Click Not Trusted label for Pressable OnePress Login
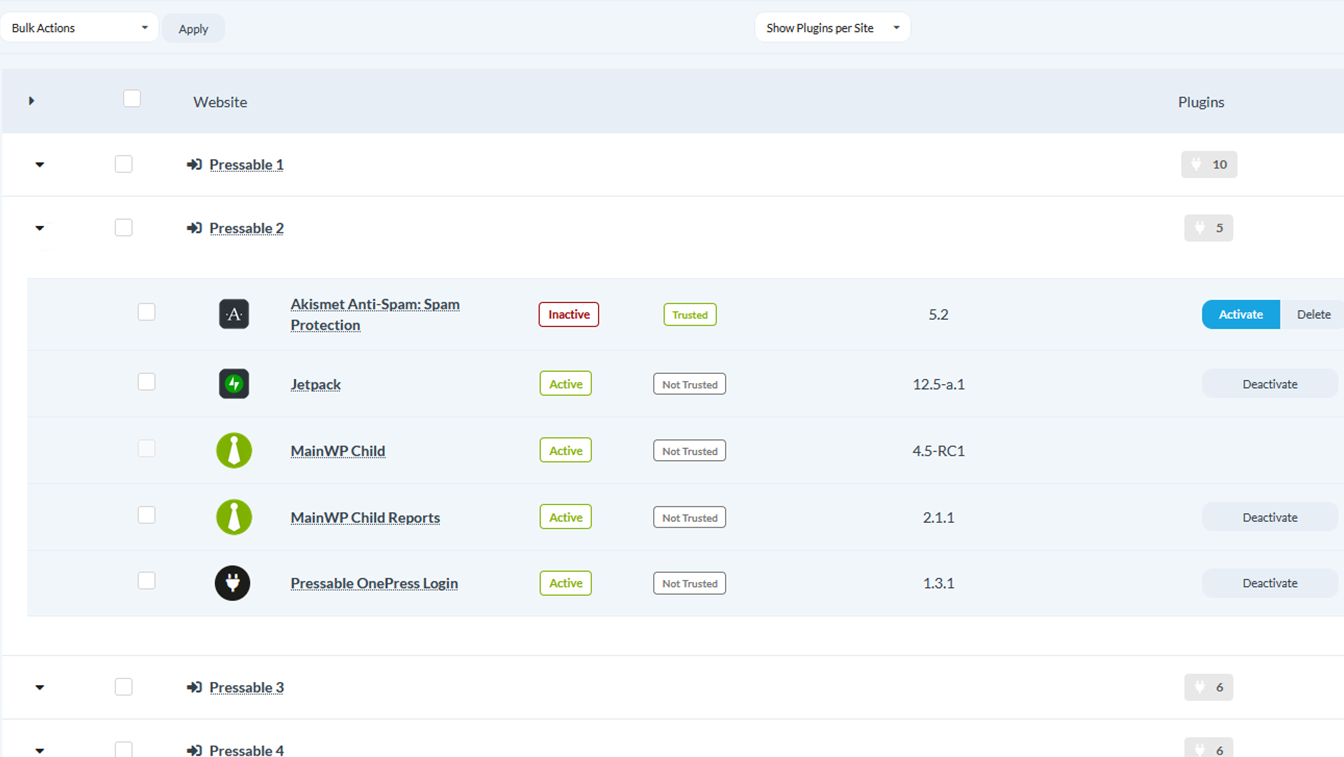 point(690,583)
